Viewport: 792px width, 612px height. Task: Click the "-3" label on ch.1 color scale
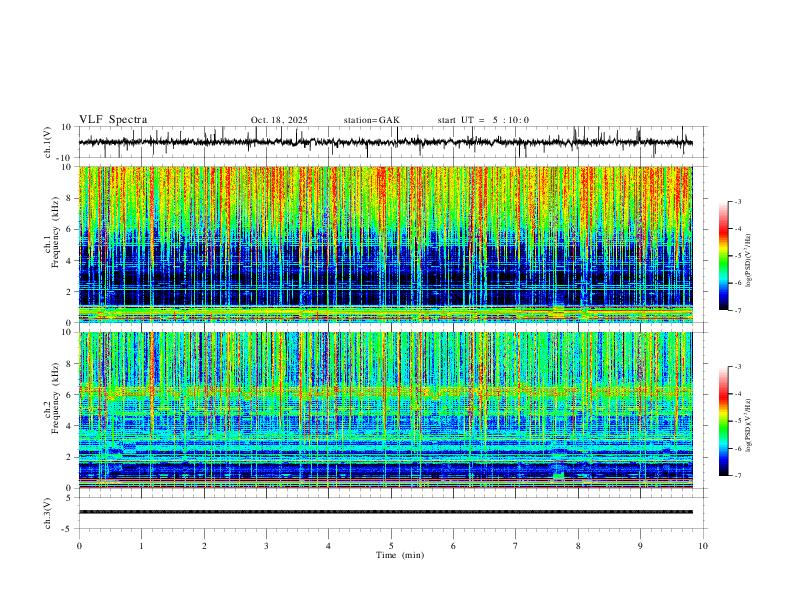tap(738, 201)
